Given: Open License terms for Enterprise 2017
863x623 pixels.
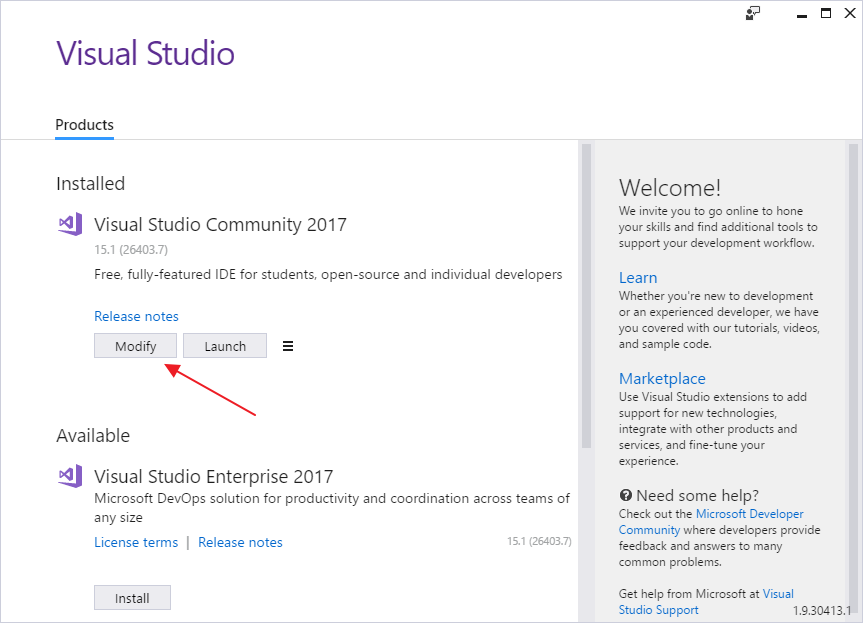Looking at the screenshot, I should [136, 542].
